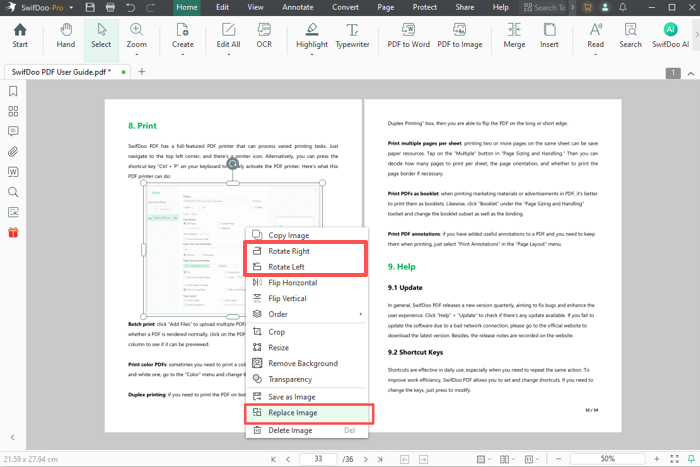The width and height of the screenshot is (700, 467).
Task: Open the shopping cart icon
Action: point(588,7)
